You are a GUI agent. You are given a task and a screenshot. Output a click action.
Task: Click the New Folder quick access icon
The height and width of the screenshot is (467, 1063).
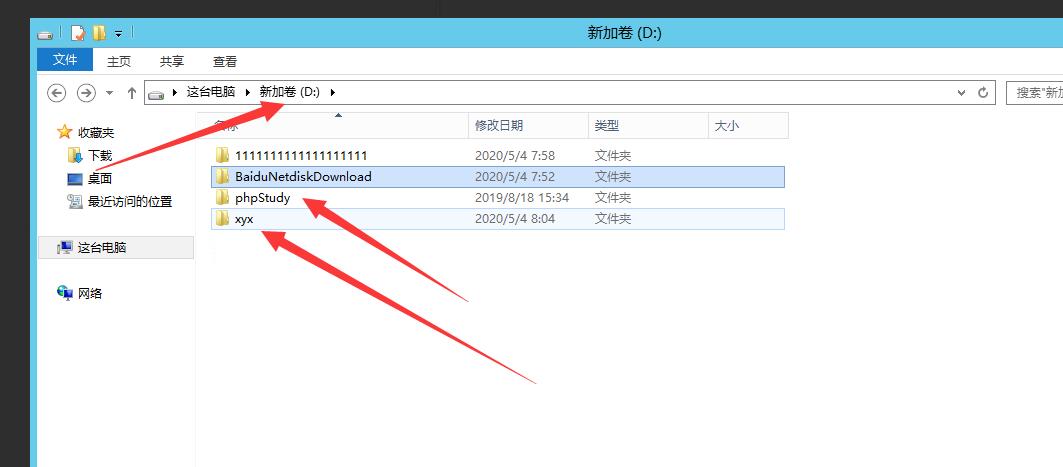99,33
